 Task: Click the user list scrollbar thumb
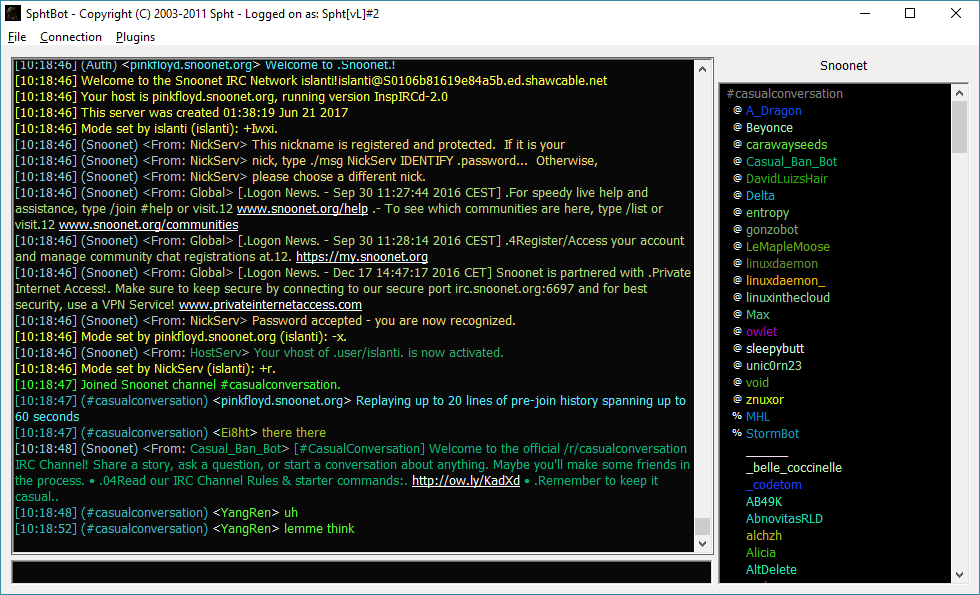[959, 127]
